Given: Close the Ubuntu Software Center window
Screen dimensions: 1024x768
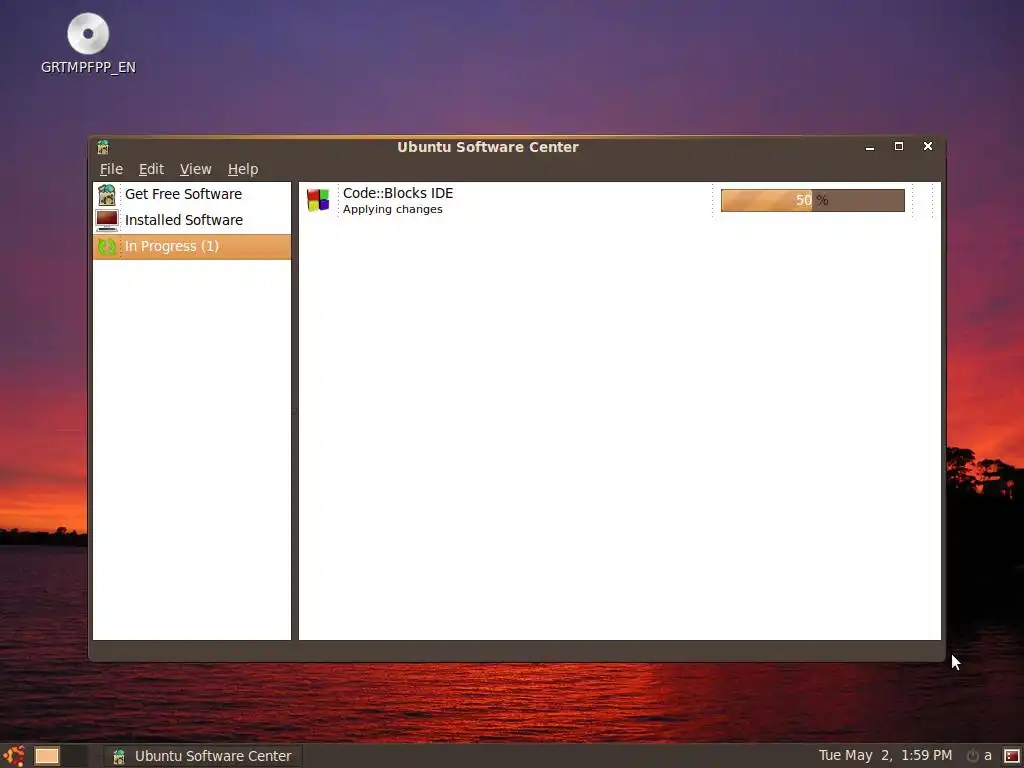Looking at the screenshot, I should pos(927,146).
